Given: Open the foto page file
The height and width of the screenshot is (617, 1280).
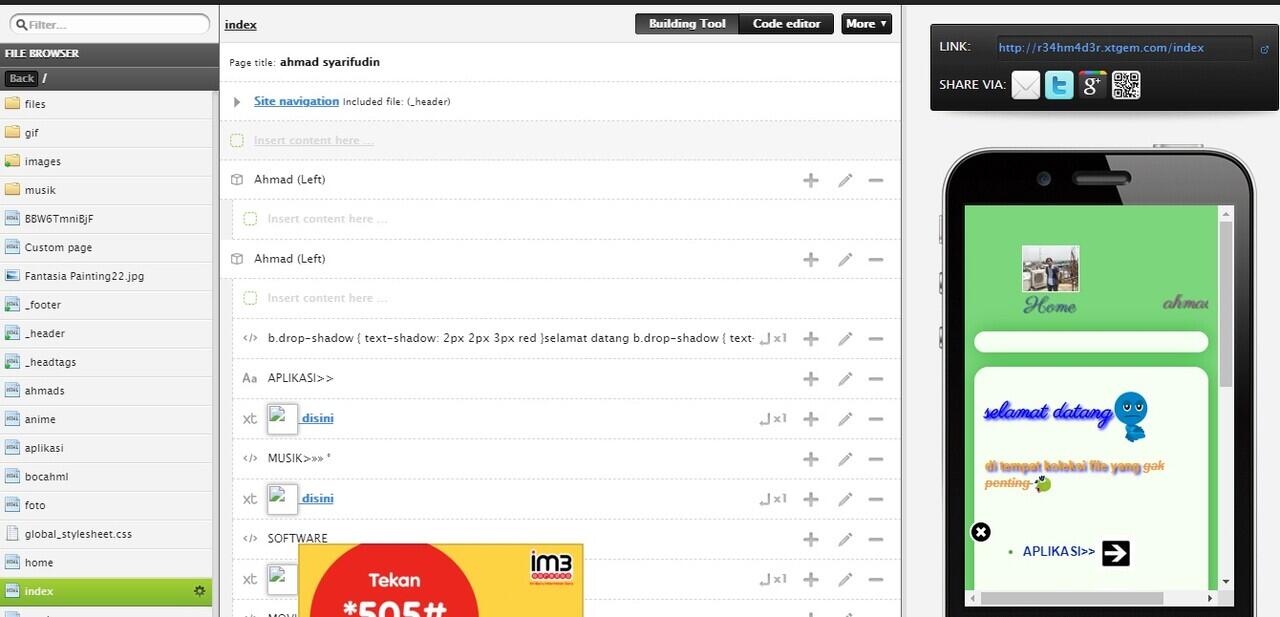Looking at the screenshot, I should tap(106, 505).
